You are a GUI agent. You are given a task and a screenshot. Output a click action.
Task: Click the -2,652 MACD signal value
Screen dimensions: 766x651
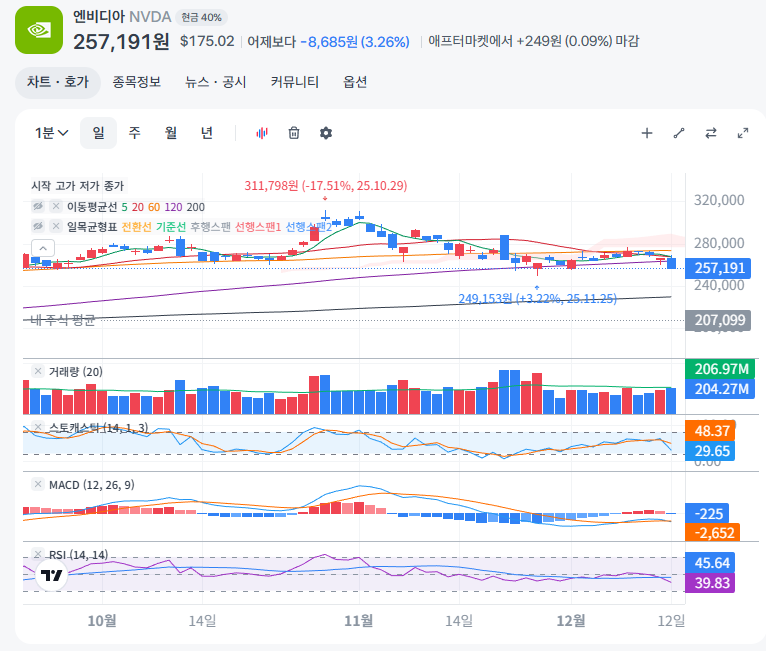pos(713,532)
